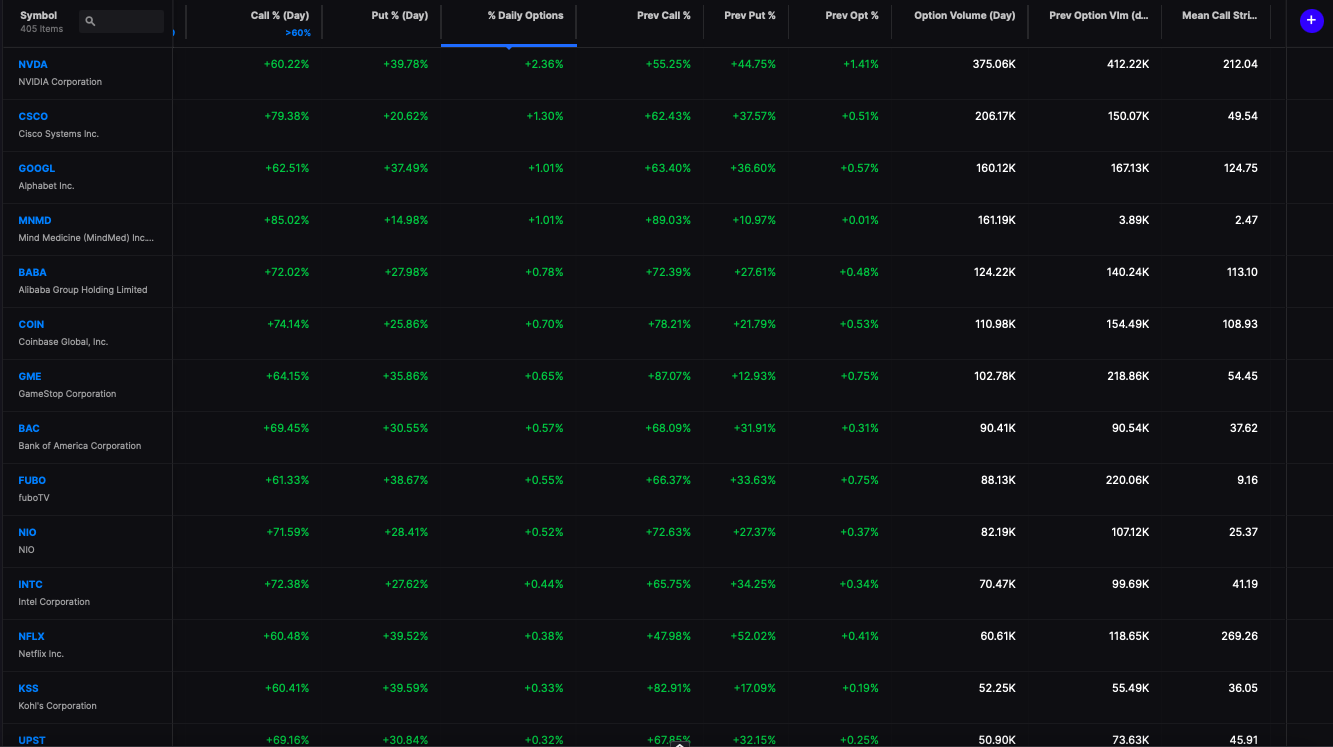This screenshot has height=747, width=1333.
Task: Select GOOGL mean call strike 124.75
Action: pos(1241,168)
